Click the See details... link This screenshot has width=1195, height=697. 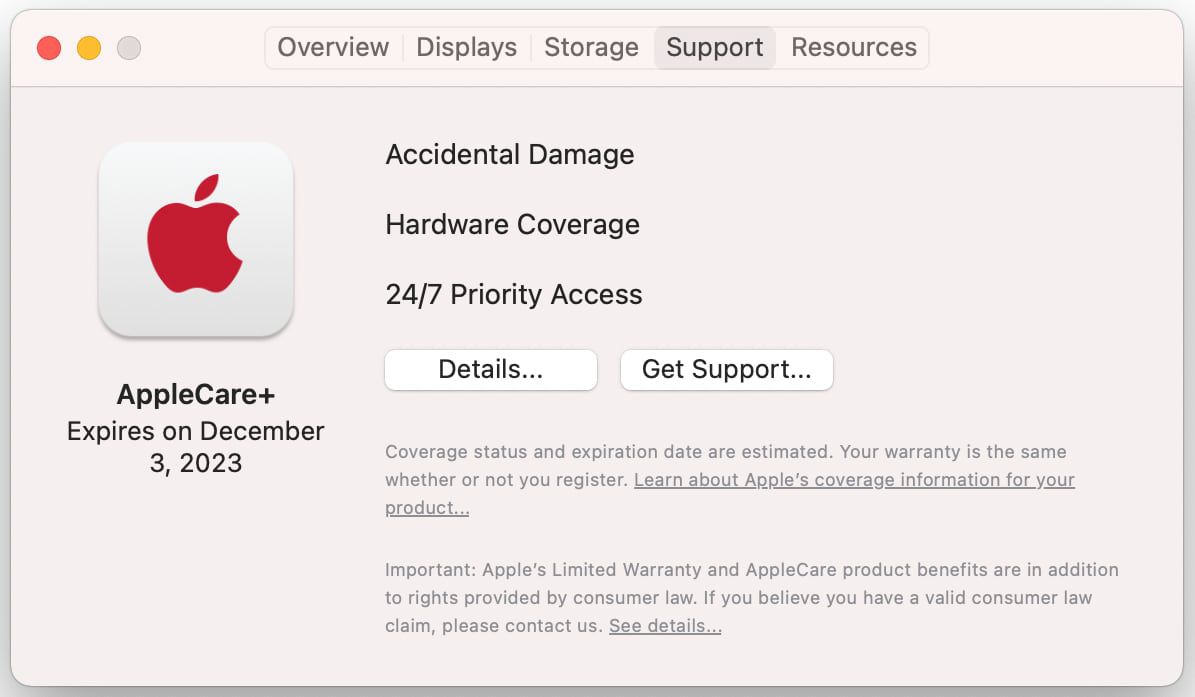[664, 625]
